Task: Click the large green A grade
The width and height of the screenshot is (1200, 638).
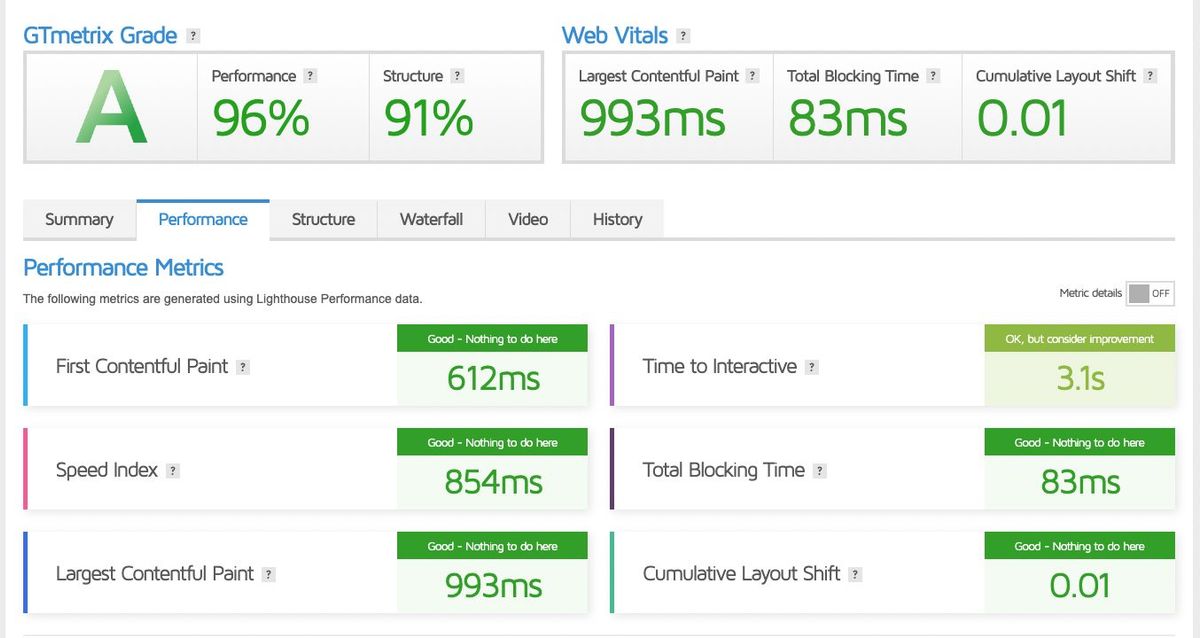Action: point(111,107)
